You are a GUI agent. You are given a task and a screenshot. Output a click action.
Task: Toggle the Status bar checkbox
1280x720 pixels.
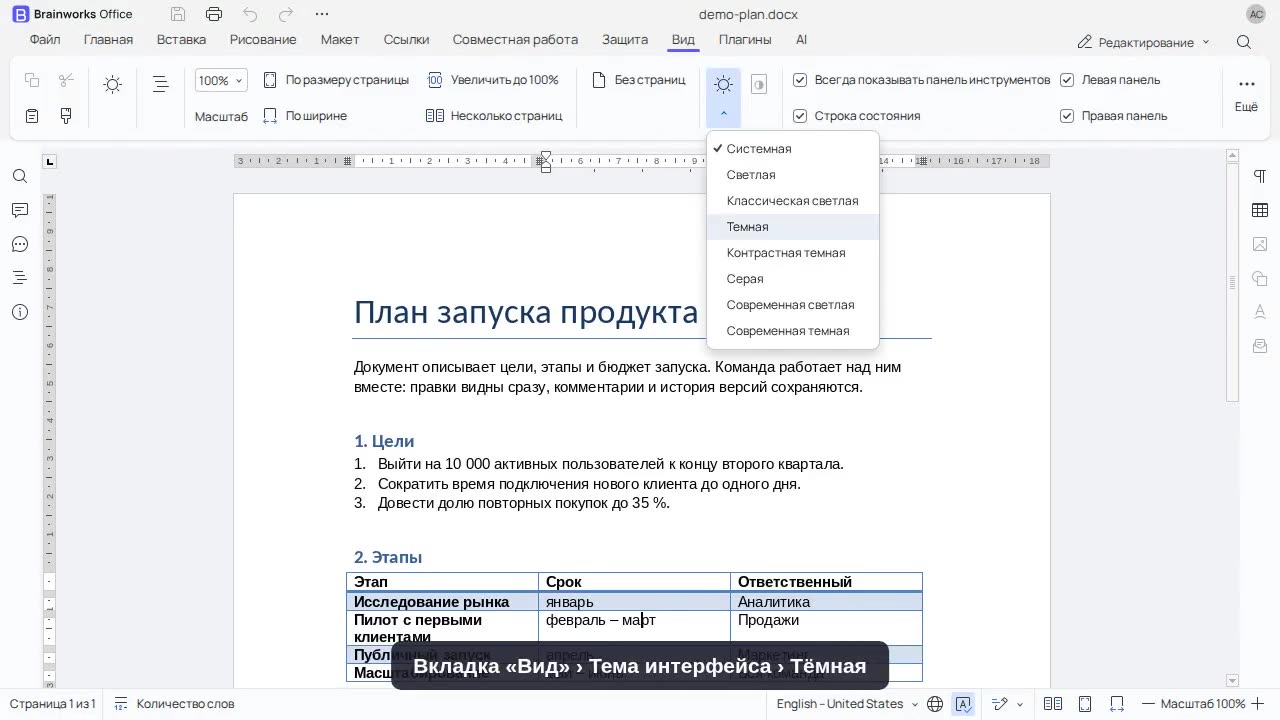[800, 116]
